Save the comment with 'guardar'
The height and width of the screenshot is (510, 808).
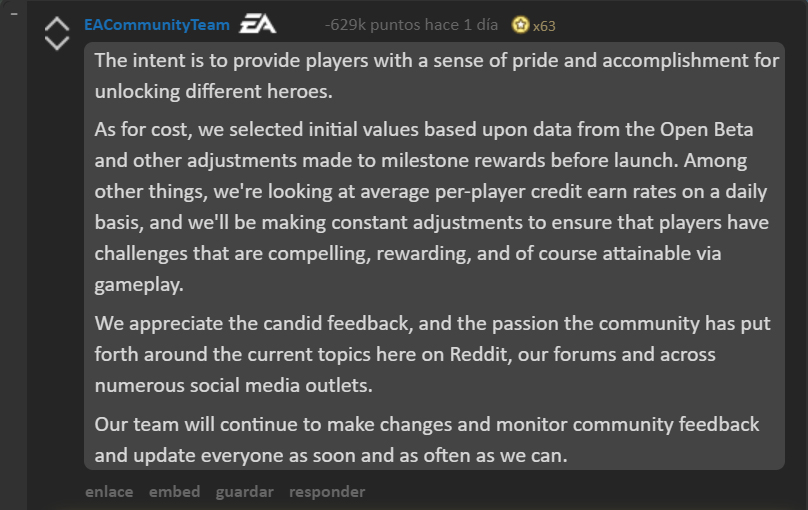244,492
